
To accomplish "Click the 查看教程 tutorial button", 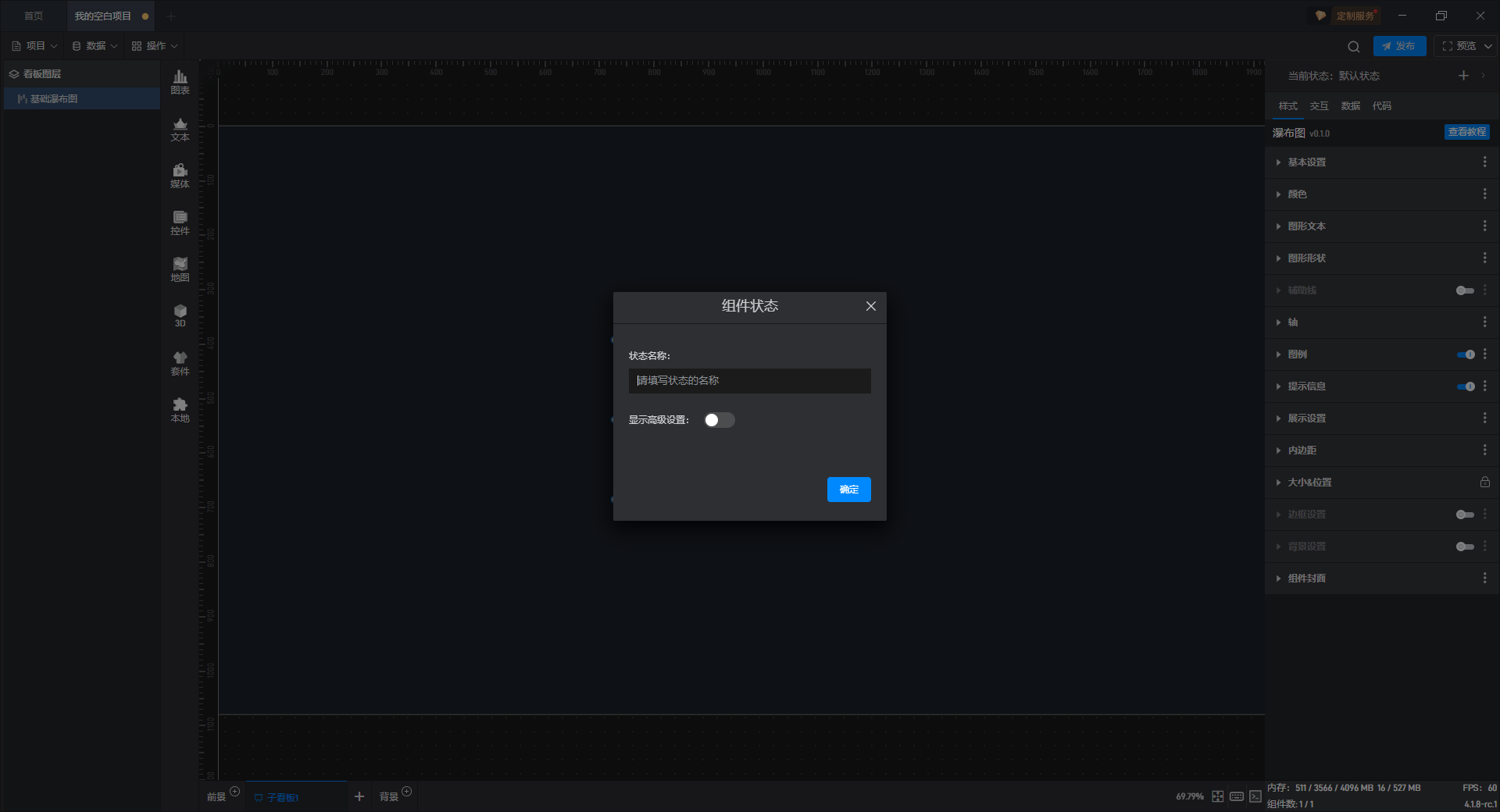I will (1467, 132).
